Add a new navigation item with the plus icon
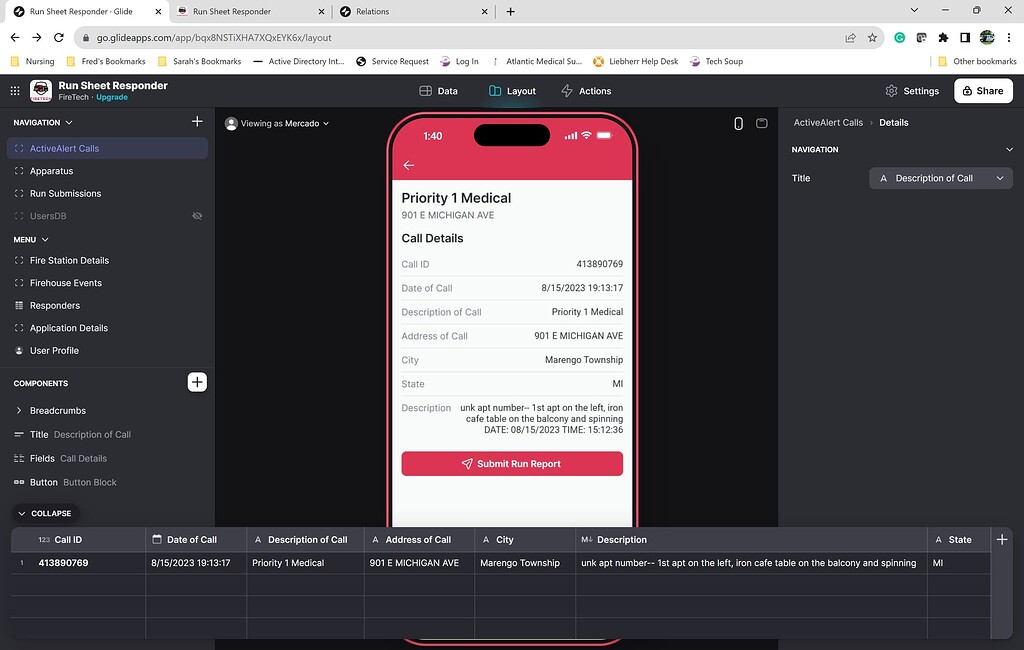Image resolution: width=1024 pixels, height=650 pixels. pyautogui.click(x=196, y=121)
